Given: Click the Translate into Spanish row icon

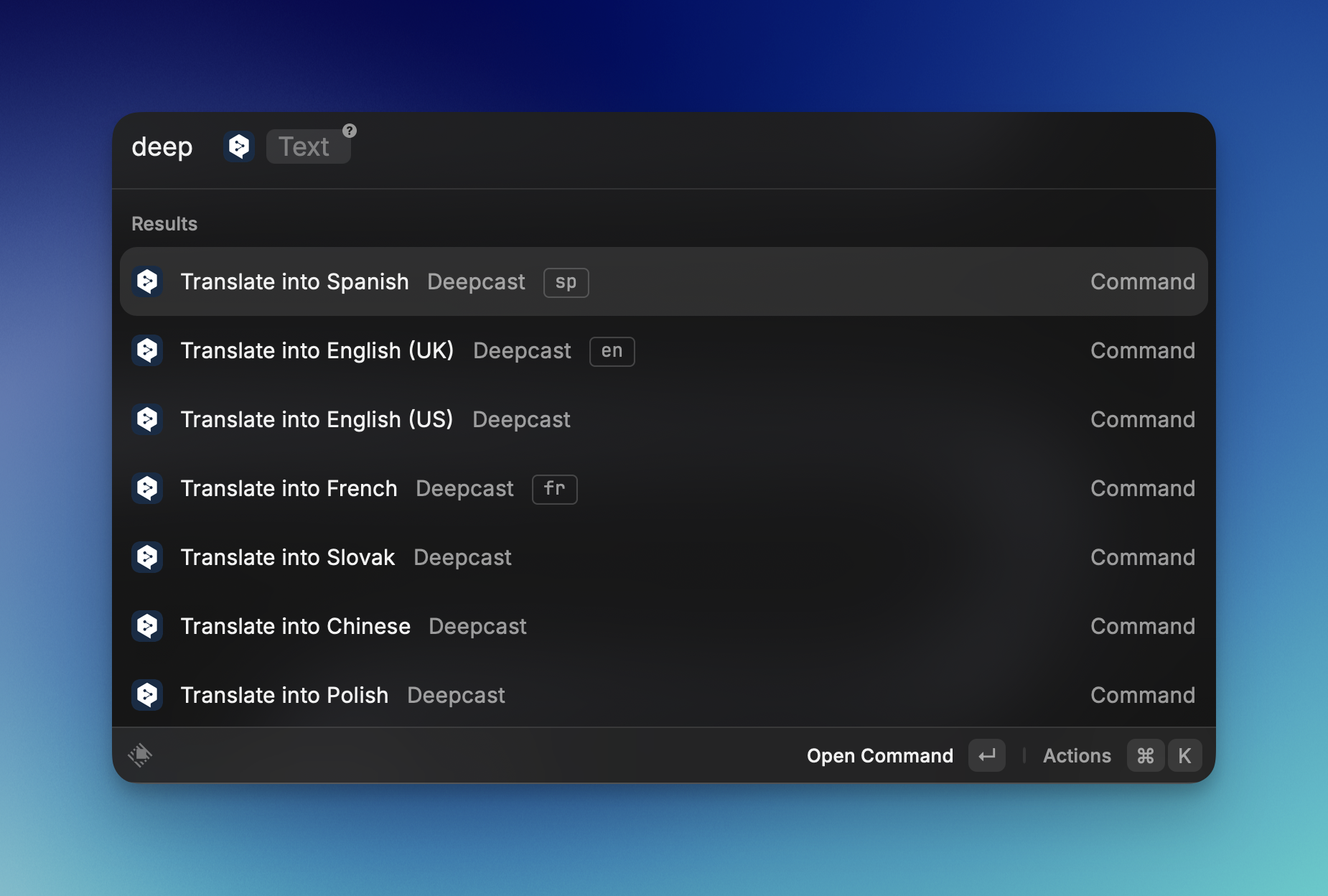Looking at the screenshot, I should click(x=147, y=281).
